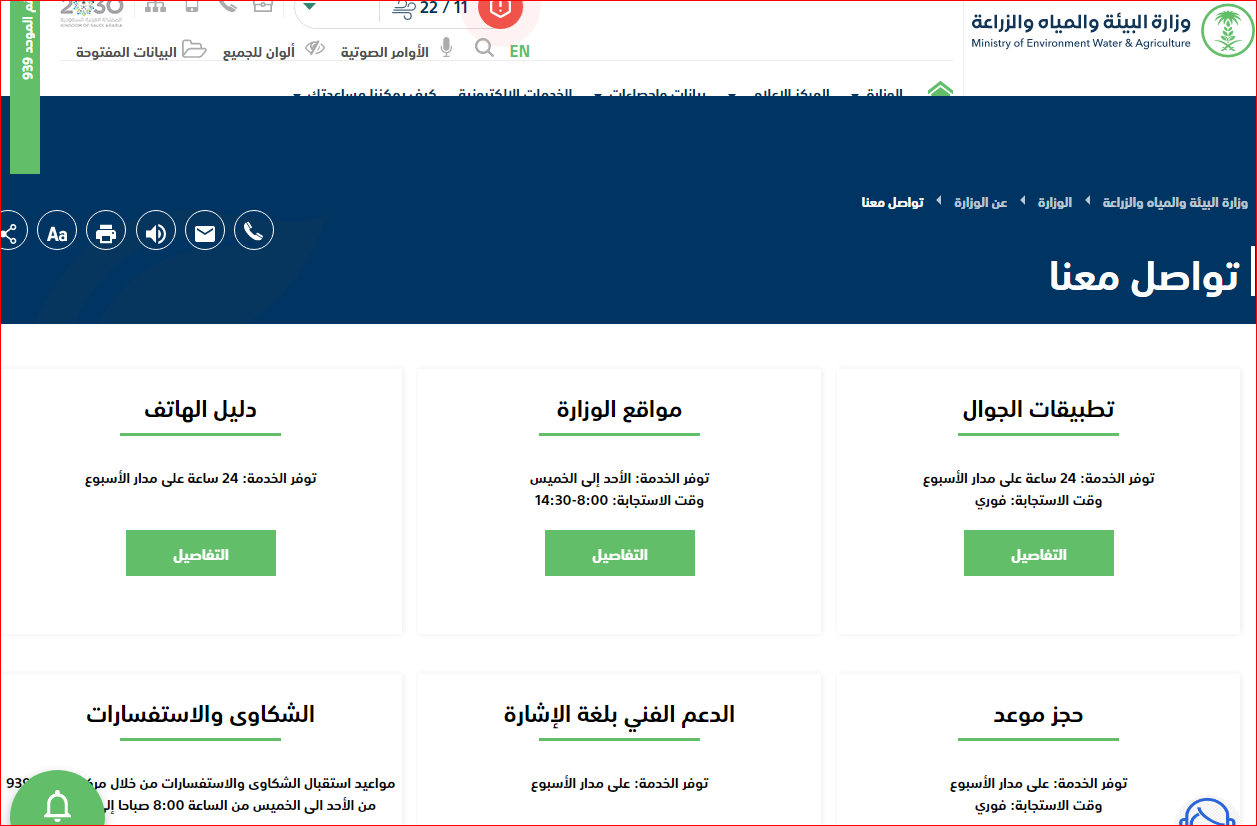Print the page using the printer icon
This screenshot has width=1257, height=826.
coord(106,232)
